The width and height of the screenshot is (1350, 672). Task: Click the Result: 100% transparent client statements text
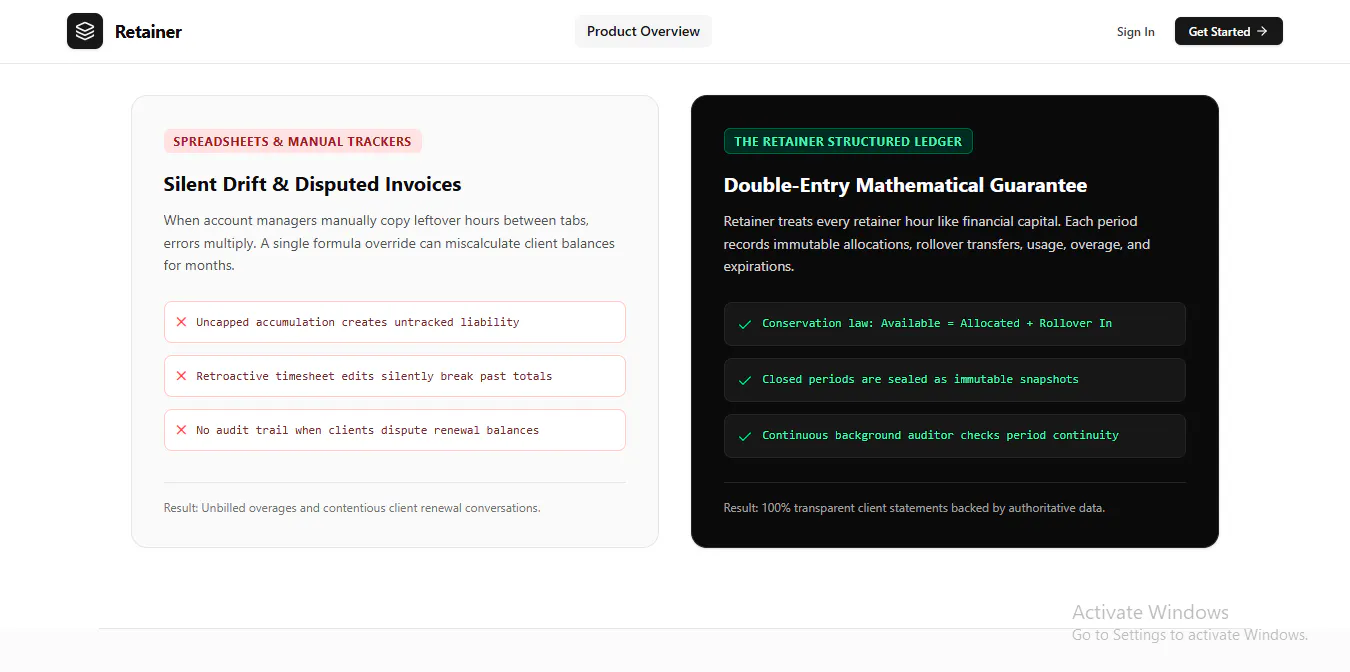coord(914,508)
